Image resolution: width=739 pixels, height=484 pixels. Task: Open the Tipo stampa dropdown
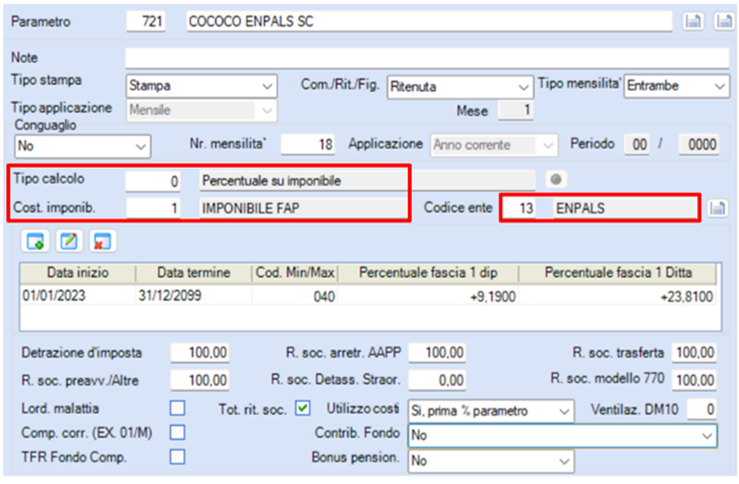pos(202,86)
